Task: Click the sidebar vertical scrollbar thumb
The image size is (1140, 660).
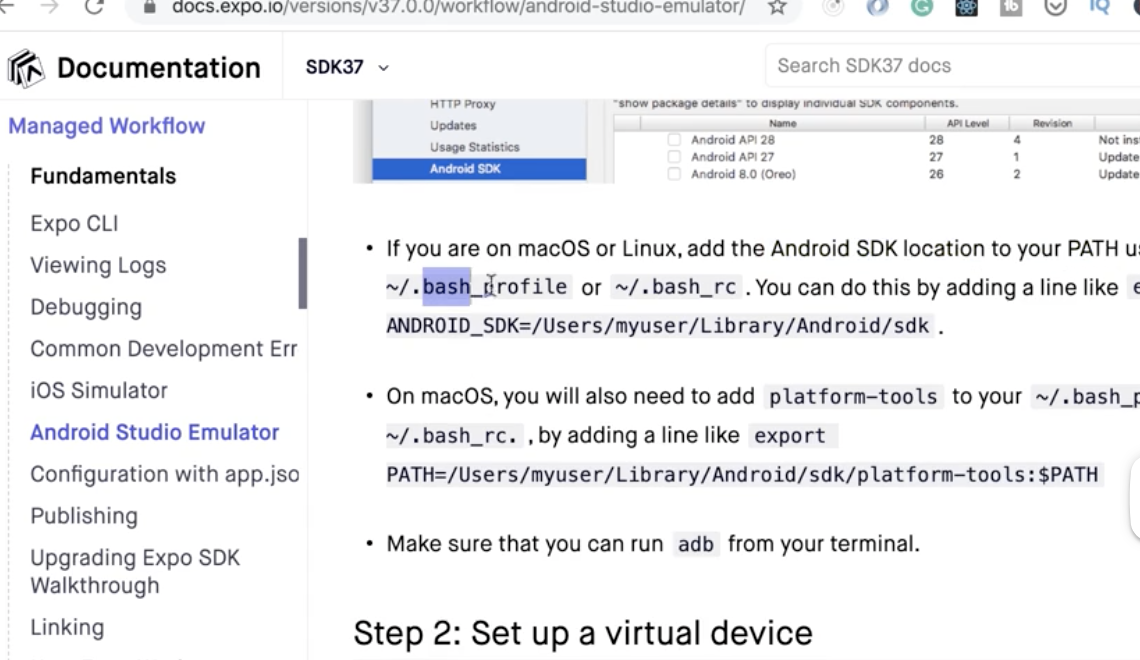Action: 302,273
